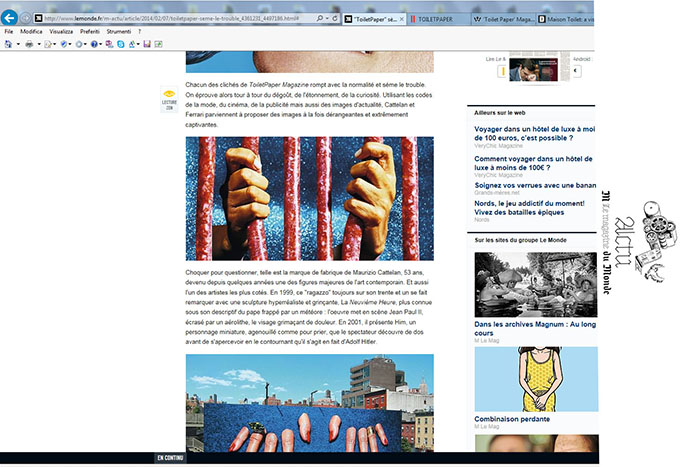Expand the Help icon dropdown arrow
Viewport: 680px width, 467px height.
[x=101, y=44]
